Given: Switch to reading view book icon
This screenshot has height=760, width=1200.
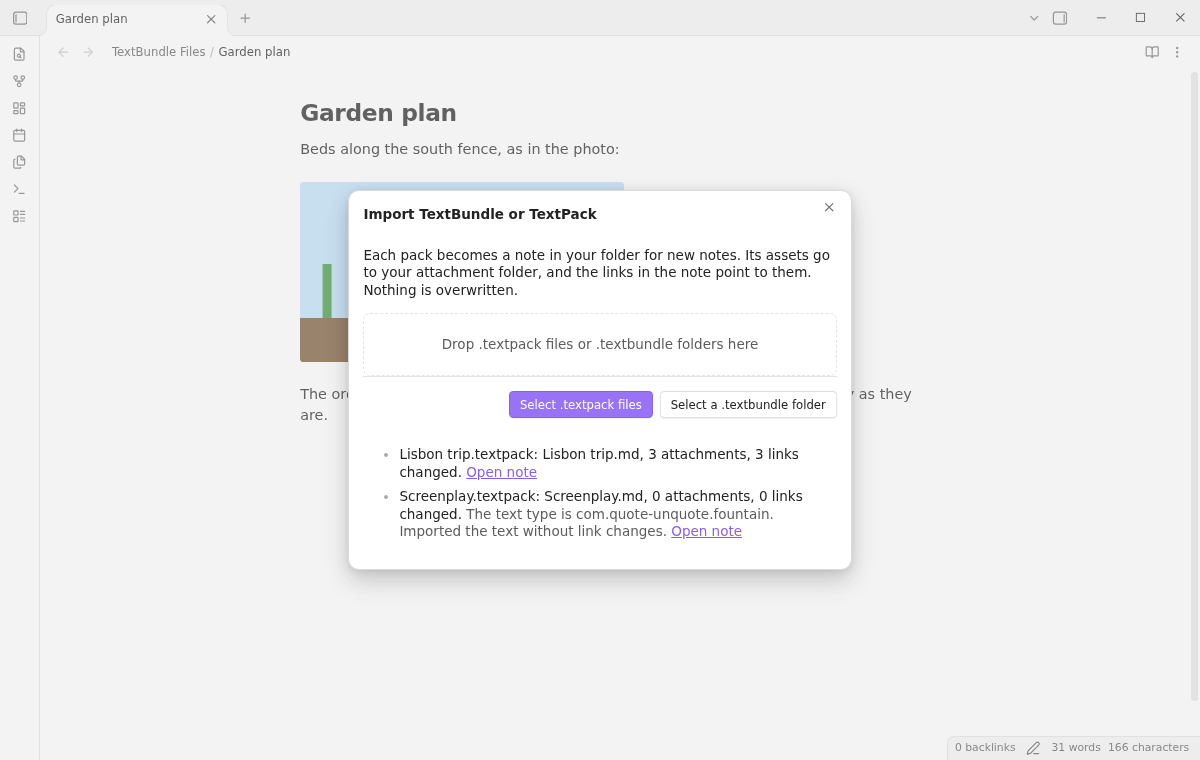Looking at the screenshot, I should 1152,52.
